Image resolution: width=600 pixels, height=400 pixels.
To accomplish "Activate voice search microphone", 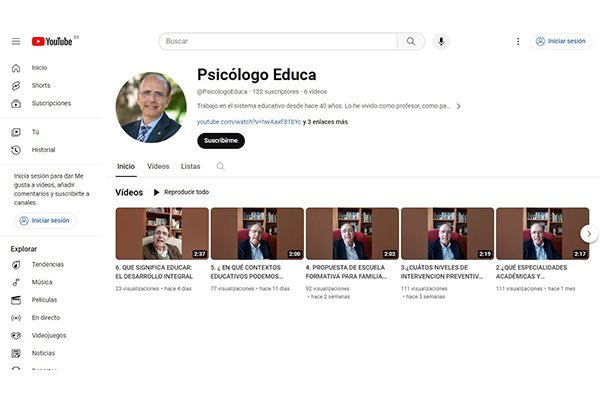I will pos(441,41).
